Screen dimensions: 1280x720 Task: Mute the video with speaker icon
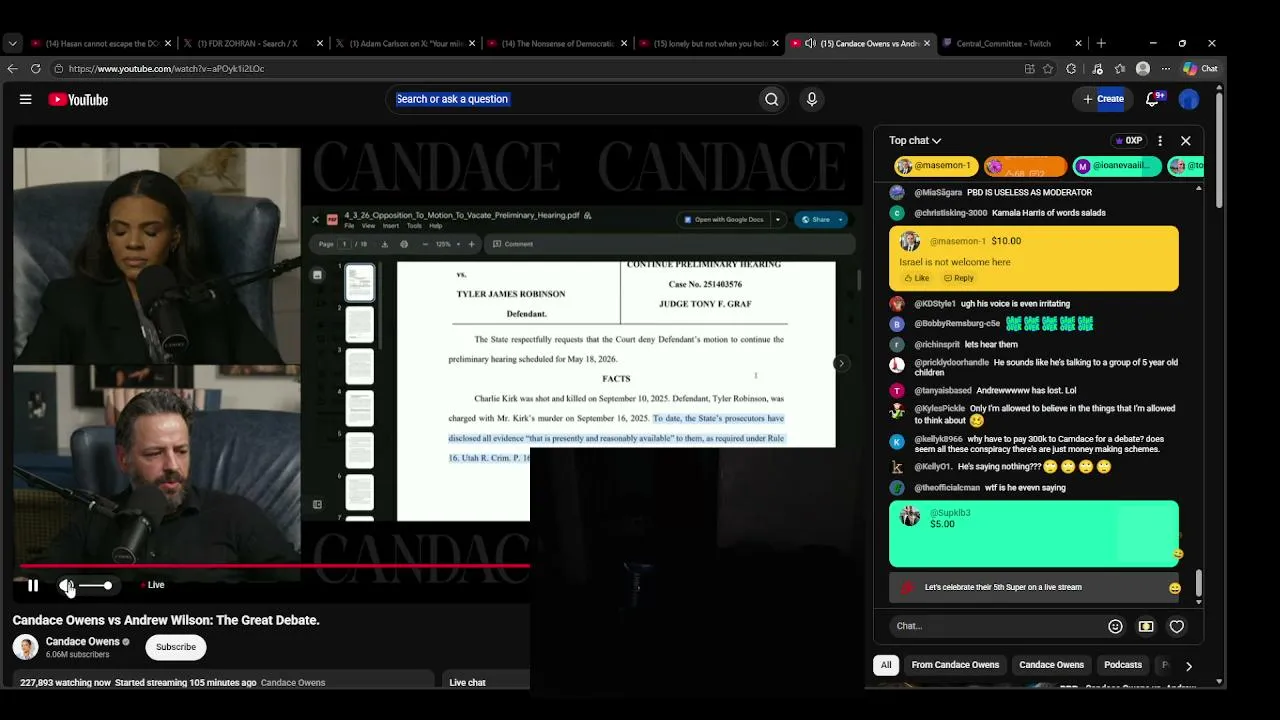66,586
